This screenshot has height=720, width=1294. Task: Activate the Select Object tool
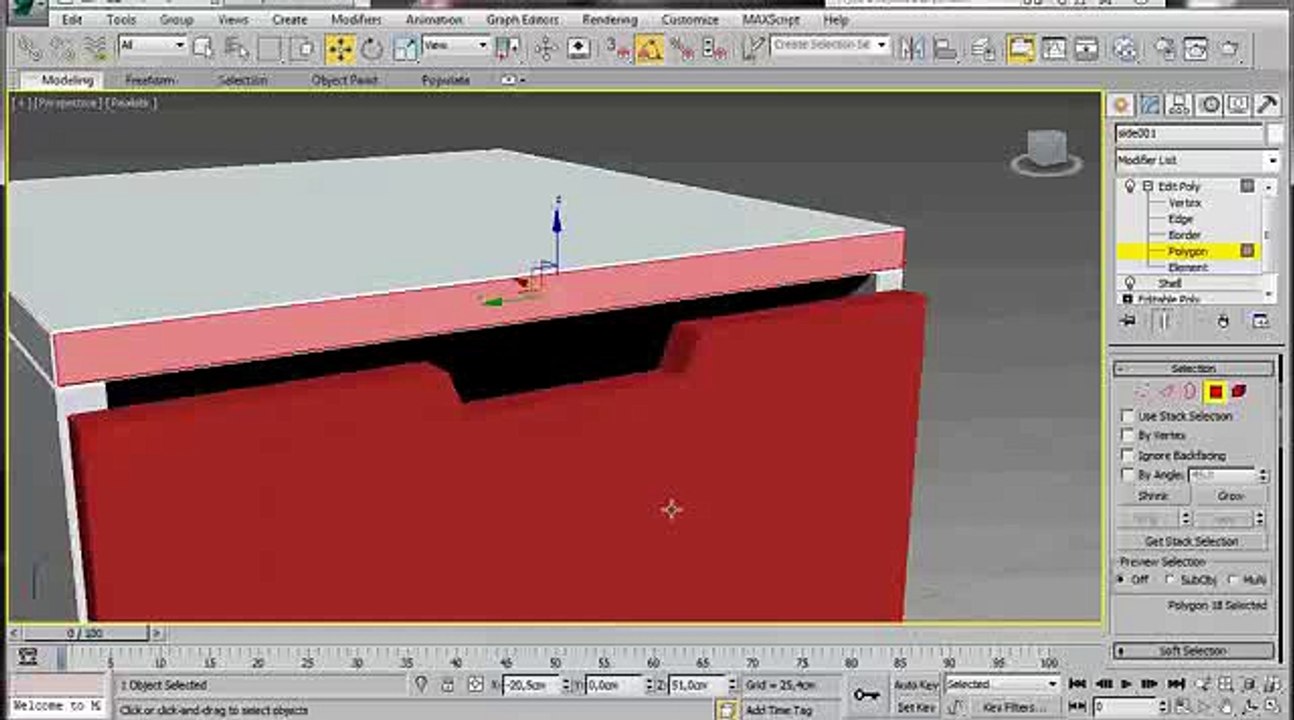[204, 47]
